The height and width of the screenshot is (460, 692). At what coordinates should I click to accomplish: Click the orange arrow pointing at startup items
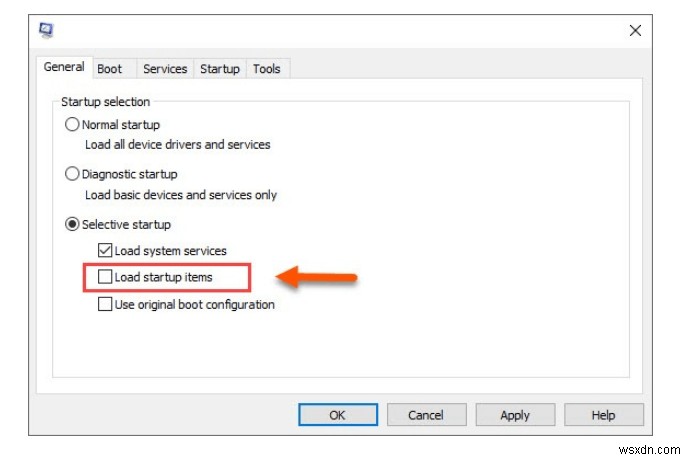tap(316, 277)
